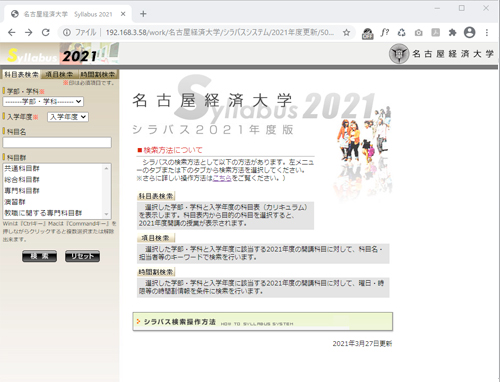Click the address bar URL
Image resolution: width=500 pixels, height=382 pixels.
(x=219, y=32)
